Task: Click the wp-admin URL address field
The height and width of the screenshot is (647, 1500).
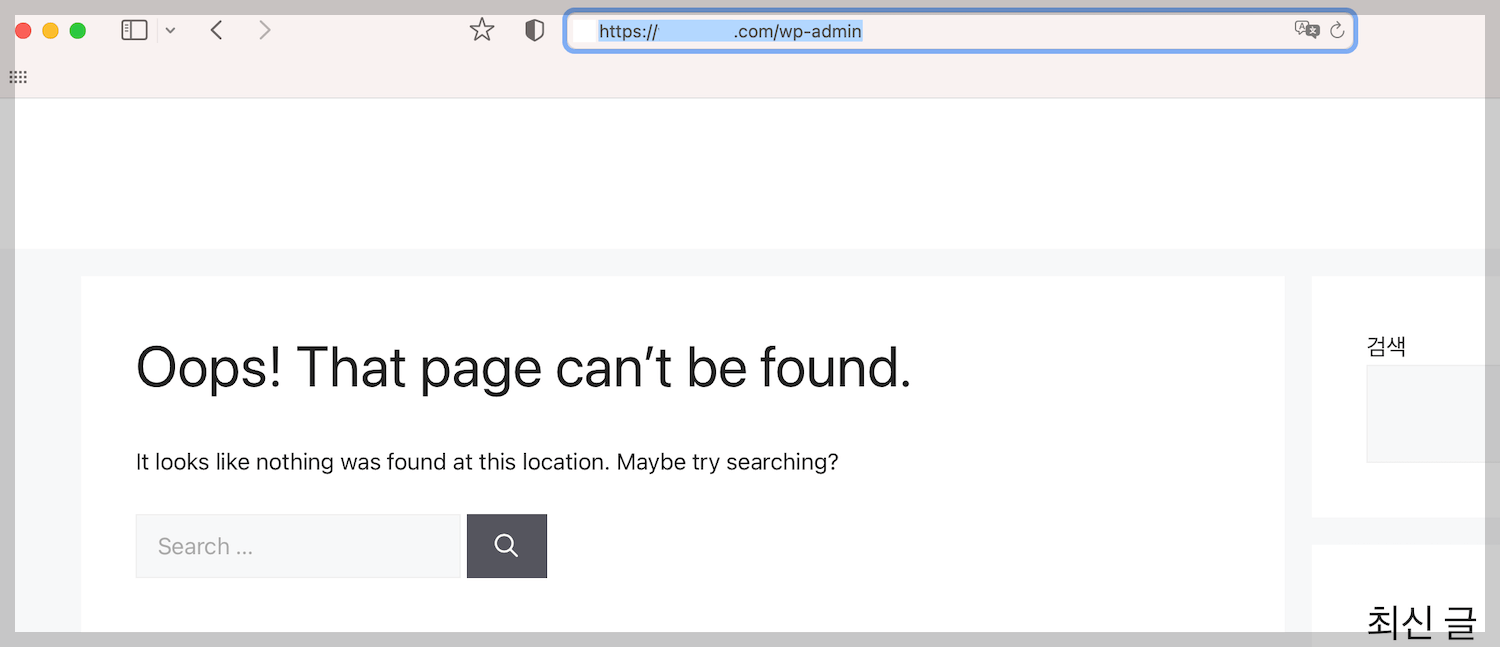Action: pyautogui.click(x=960, y=31)
